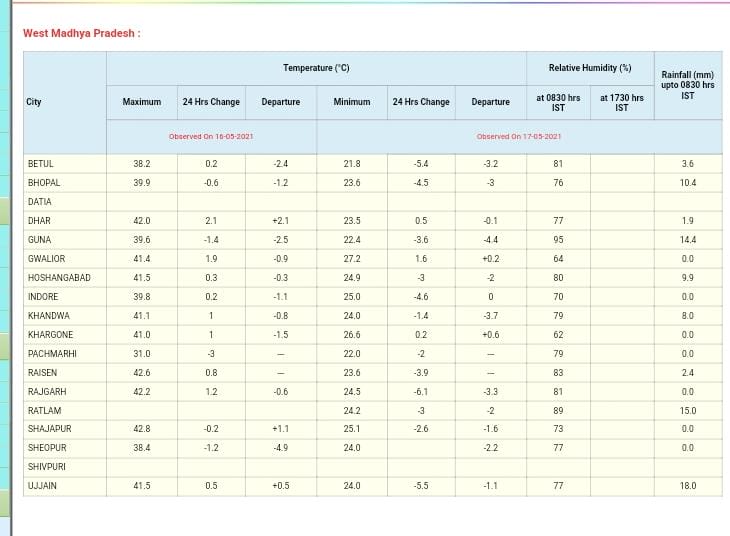
Task: Select the BHOPAL city name
Action: [x=44, y=183]
